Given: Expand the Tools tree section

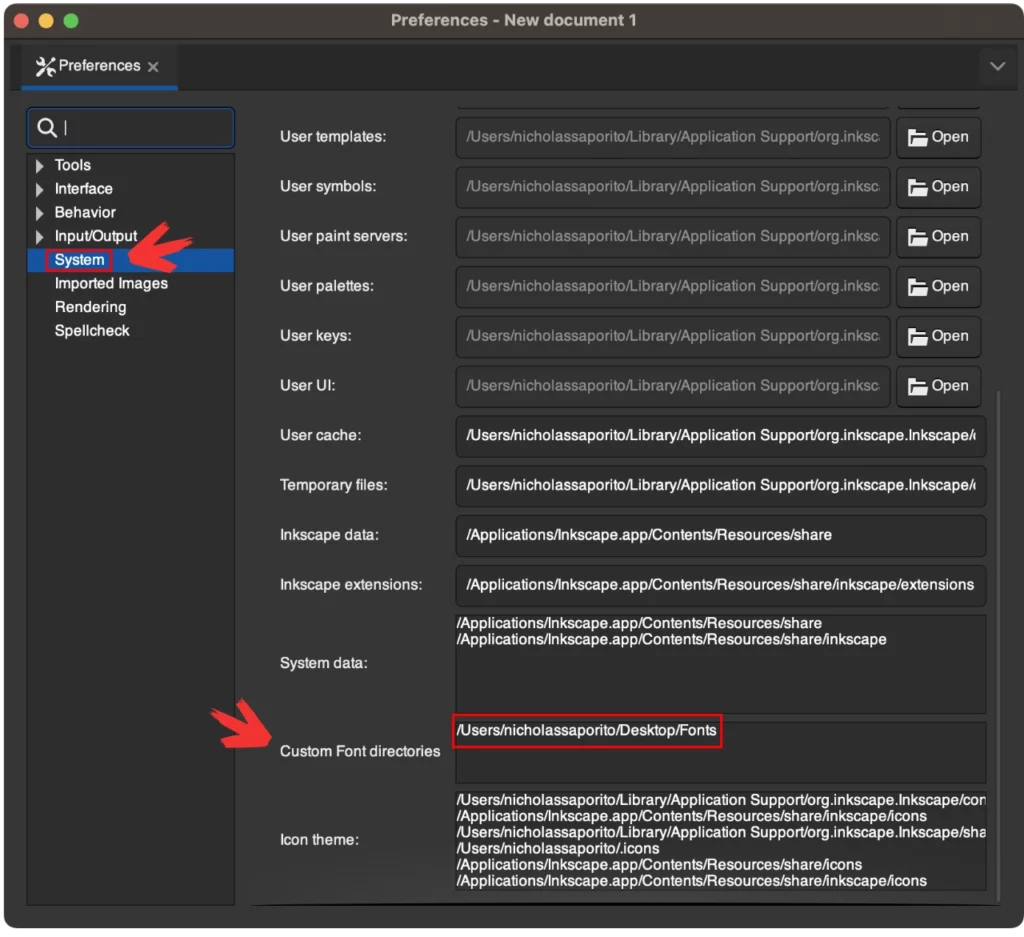Looking at the screenshot, I should pos(40,166).
